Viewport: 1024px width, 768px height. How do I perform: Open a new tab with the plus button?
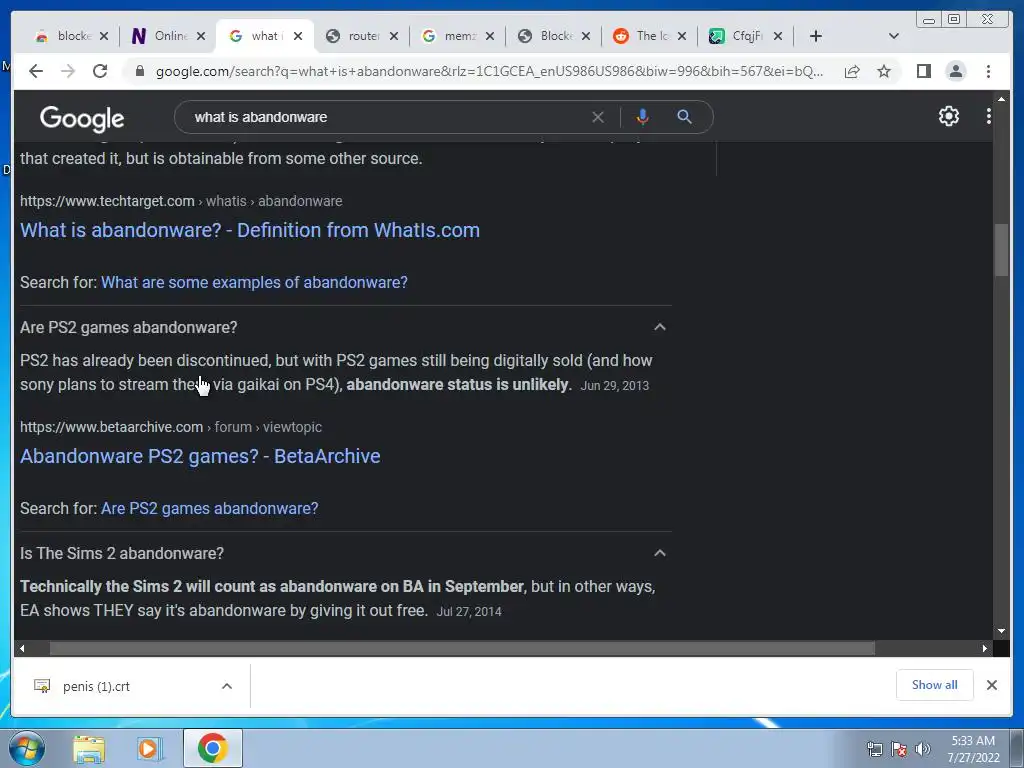(x=816, y=36)
